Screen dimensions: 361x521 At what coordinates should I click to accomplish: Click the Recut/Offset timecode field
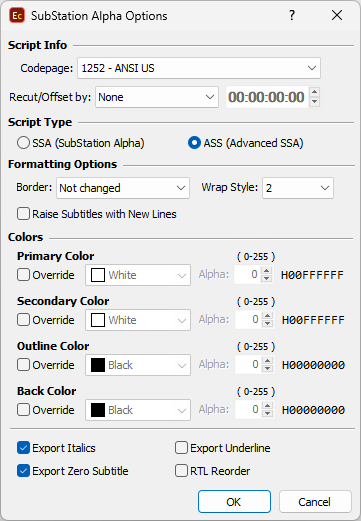266,97
